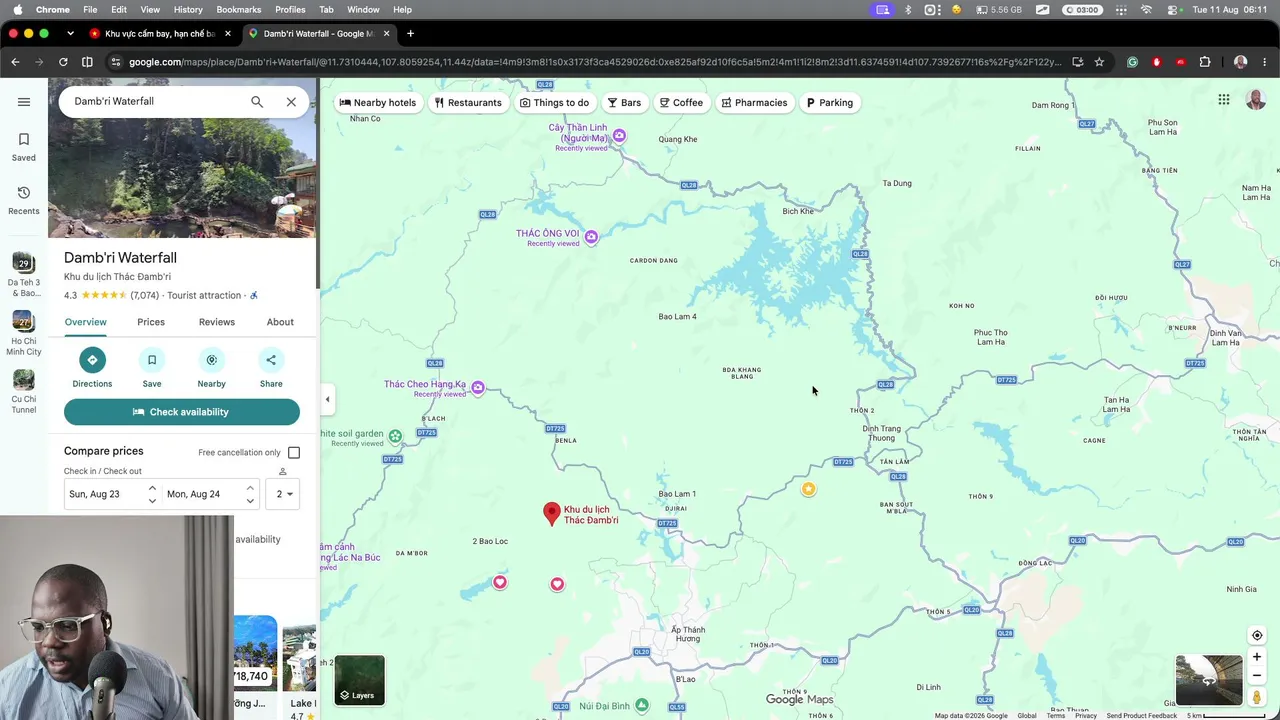Bookmark this page with the star icon

point(1099,62)
